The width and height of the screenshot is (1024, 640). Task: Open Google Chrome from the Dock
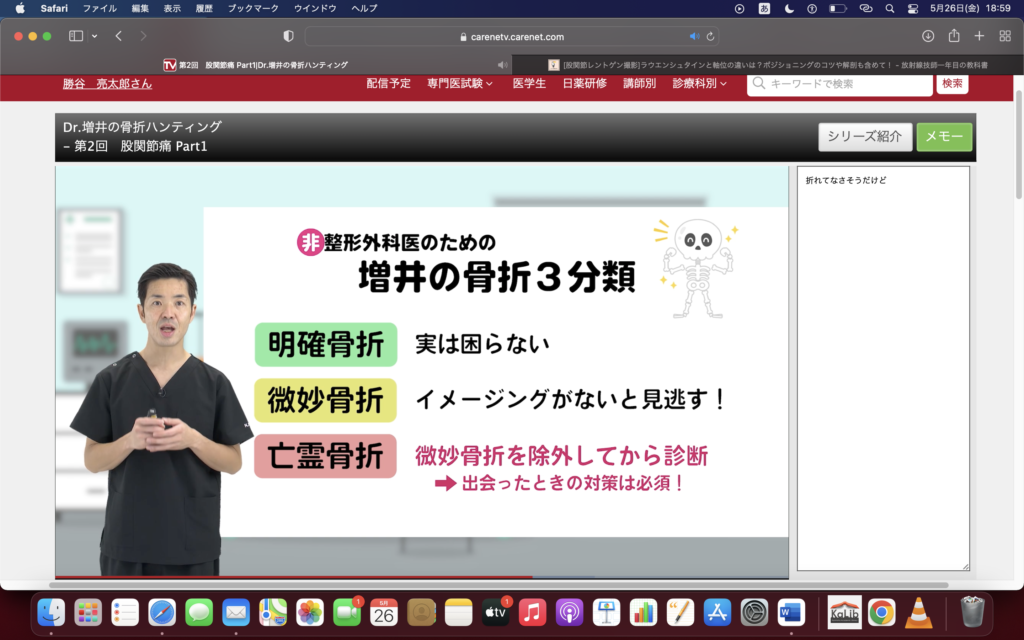[881, 611]
